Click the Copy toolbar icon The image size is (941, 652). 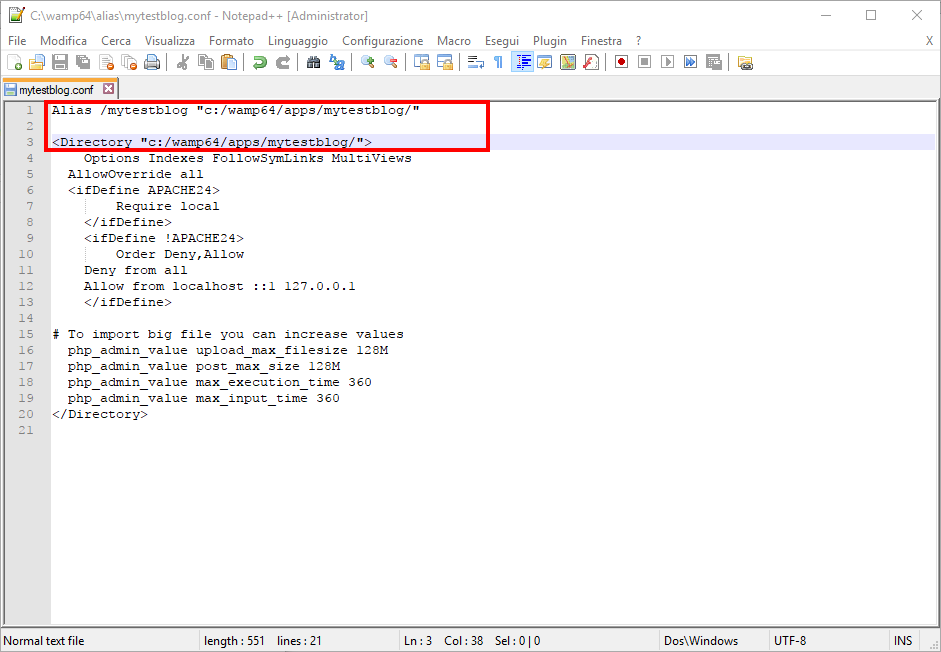[x=206, y=62]
